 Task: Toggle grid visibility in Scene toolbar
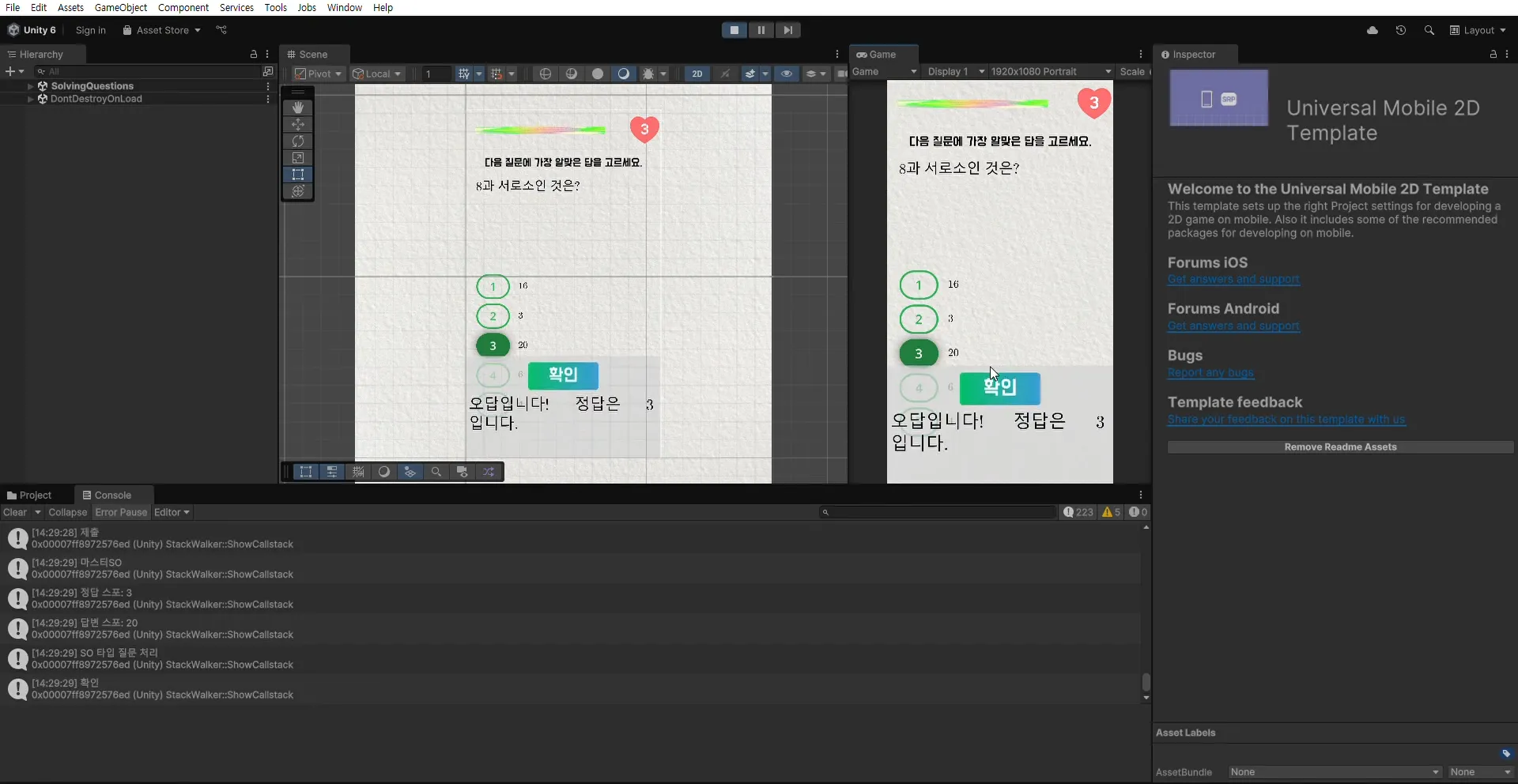[464, 73]
